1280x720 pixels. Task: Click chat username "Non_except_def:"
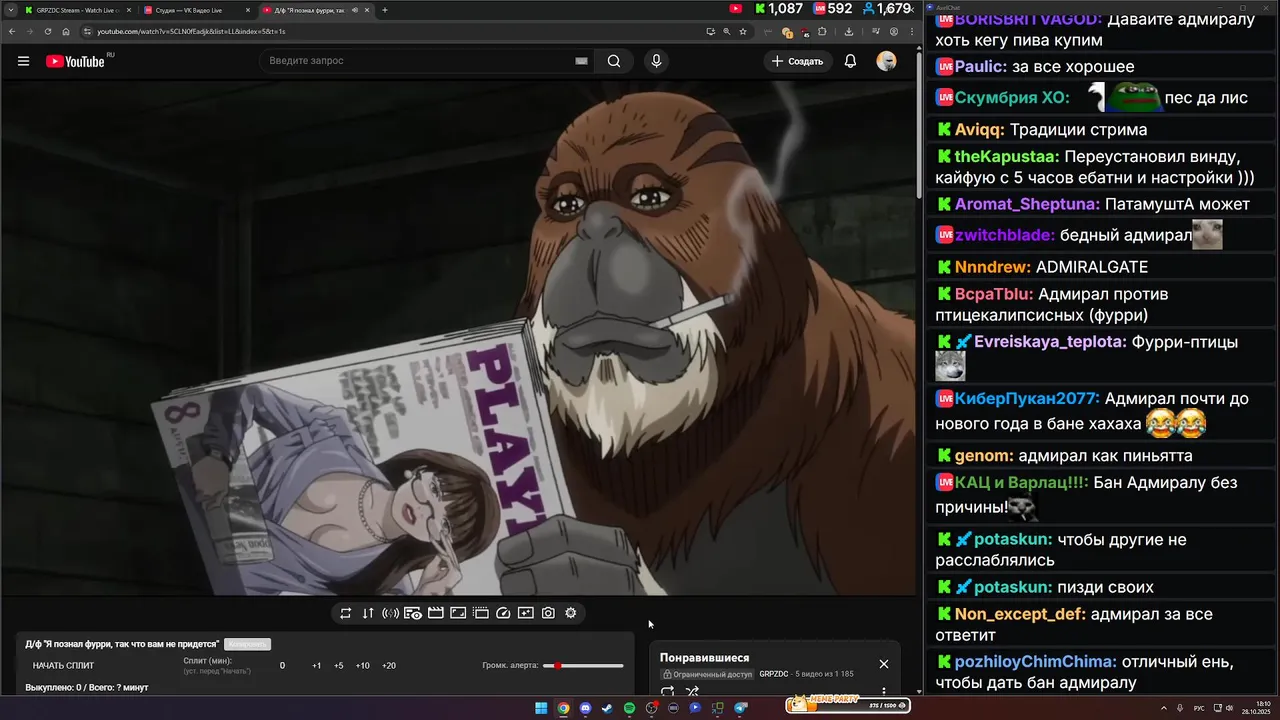click(1020, 614)
